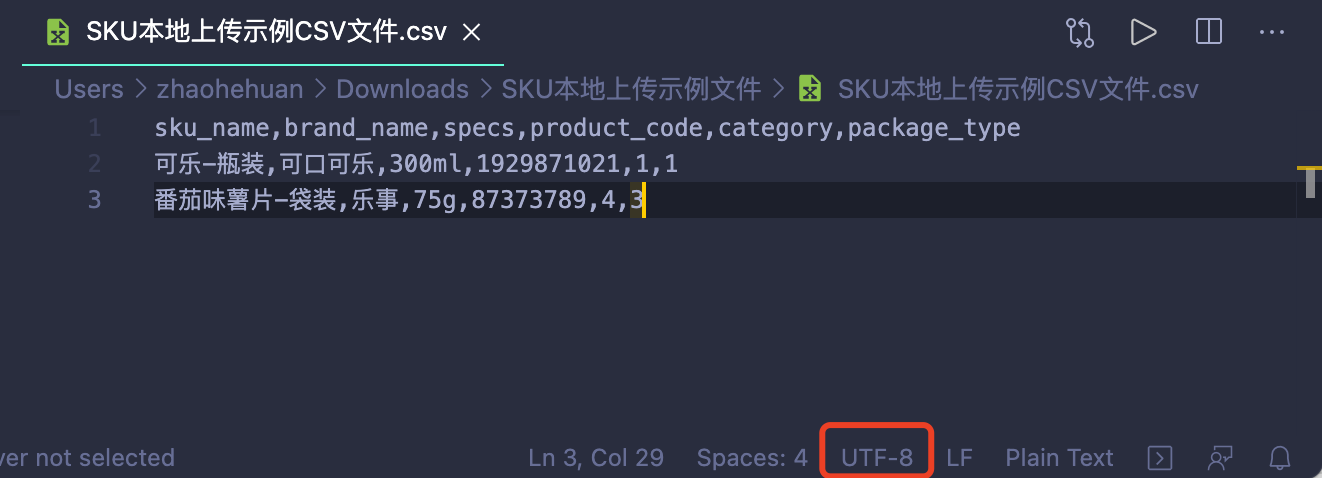Click Ln 3, Col 29 go-to-line indicator

[x=596, y=458]
